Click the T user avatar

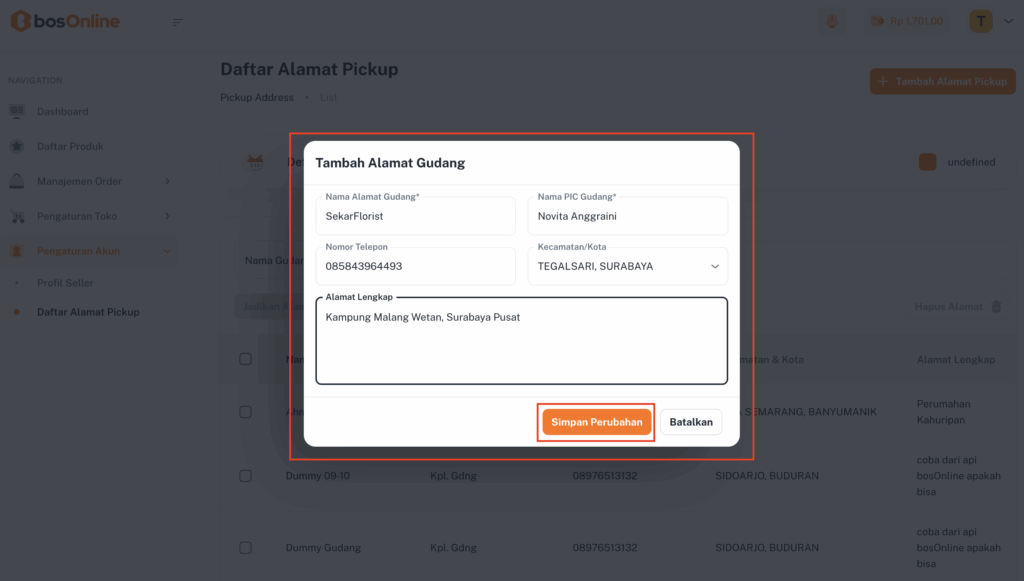tap(981, 21)
